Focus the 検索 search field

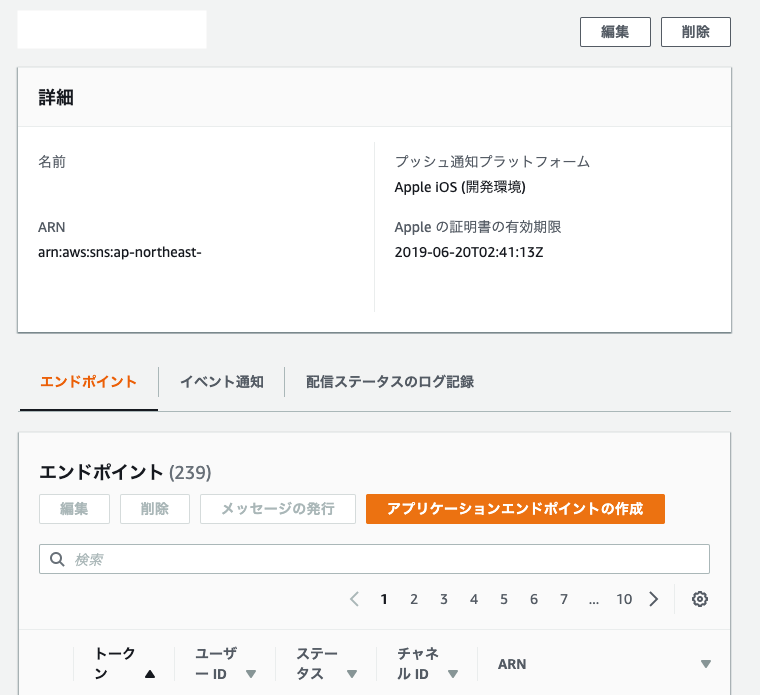(x=374, y=559)
